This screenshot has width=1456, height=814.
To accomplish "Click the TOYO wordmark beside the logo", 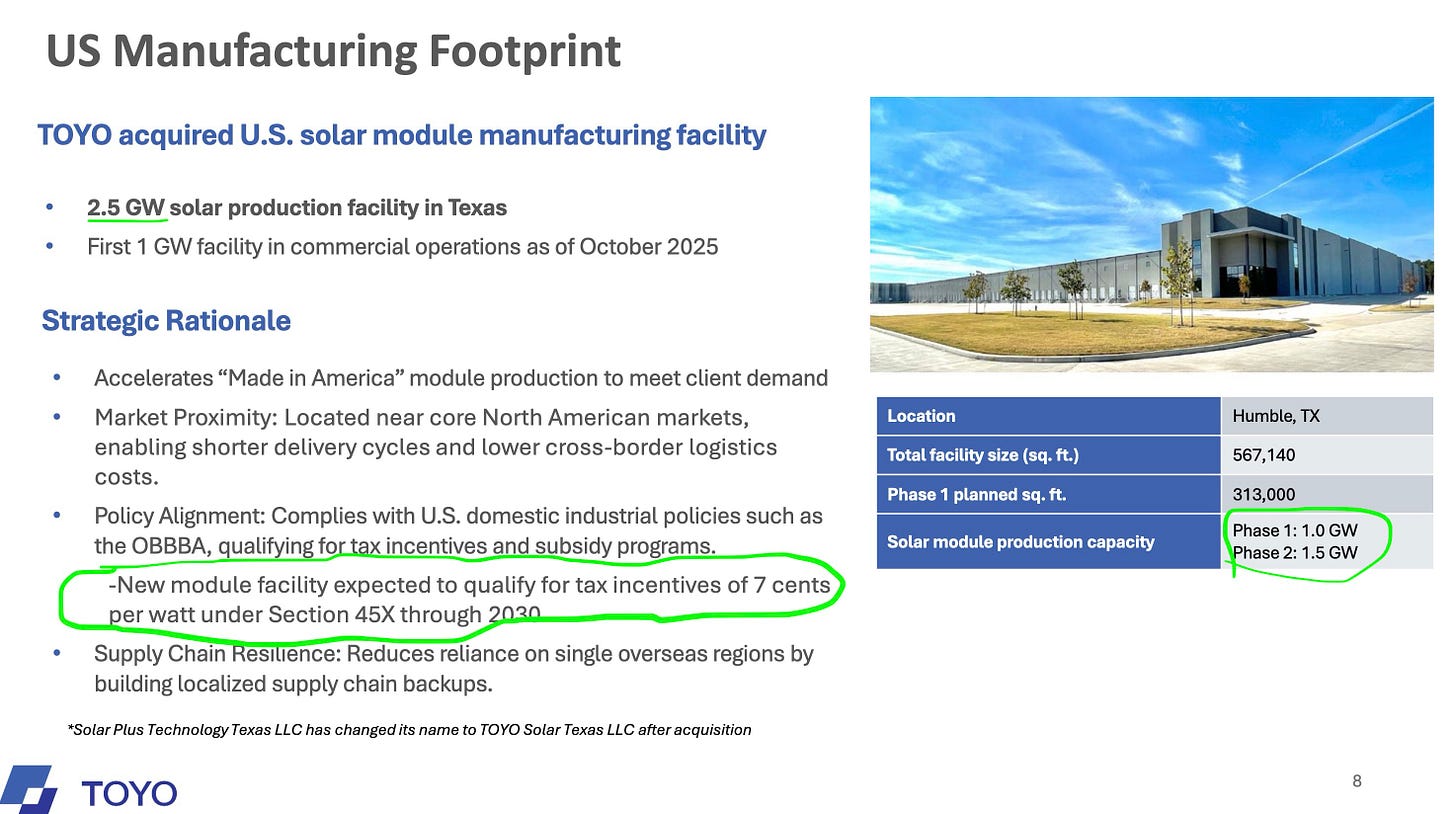I will click(x=129, y=794).
